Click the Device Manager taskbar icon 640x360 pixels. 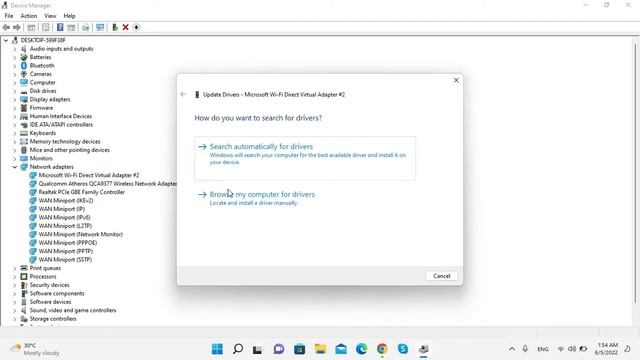(x=424, y=349)
